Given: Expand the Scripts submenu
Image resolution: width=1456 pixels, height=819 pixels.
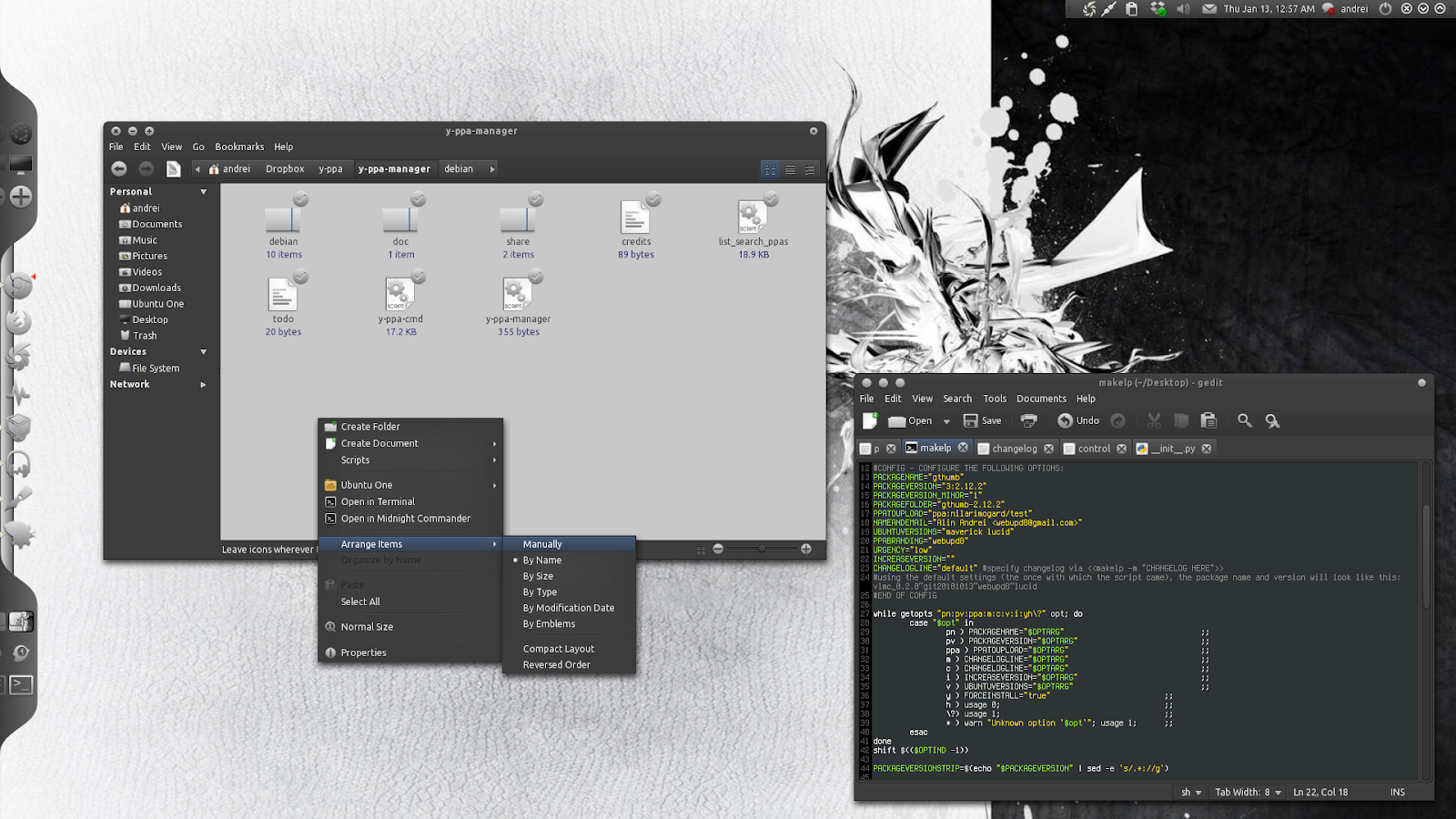Looking at the screenshot, I should pos(410,460).
